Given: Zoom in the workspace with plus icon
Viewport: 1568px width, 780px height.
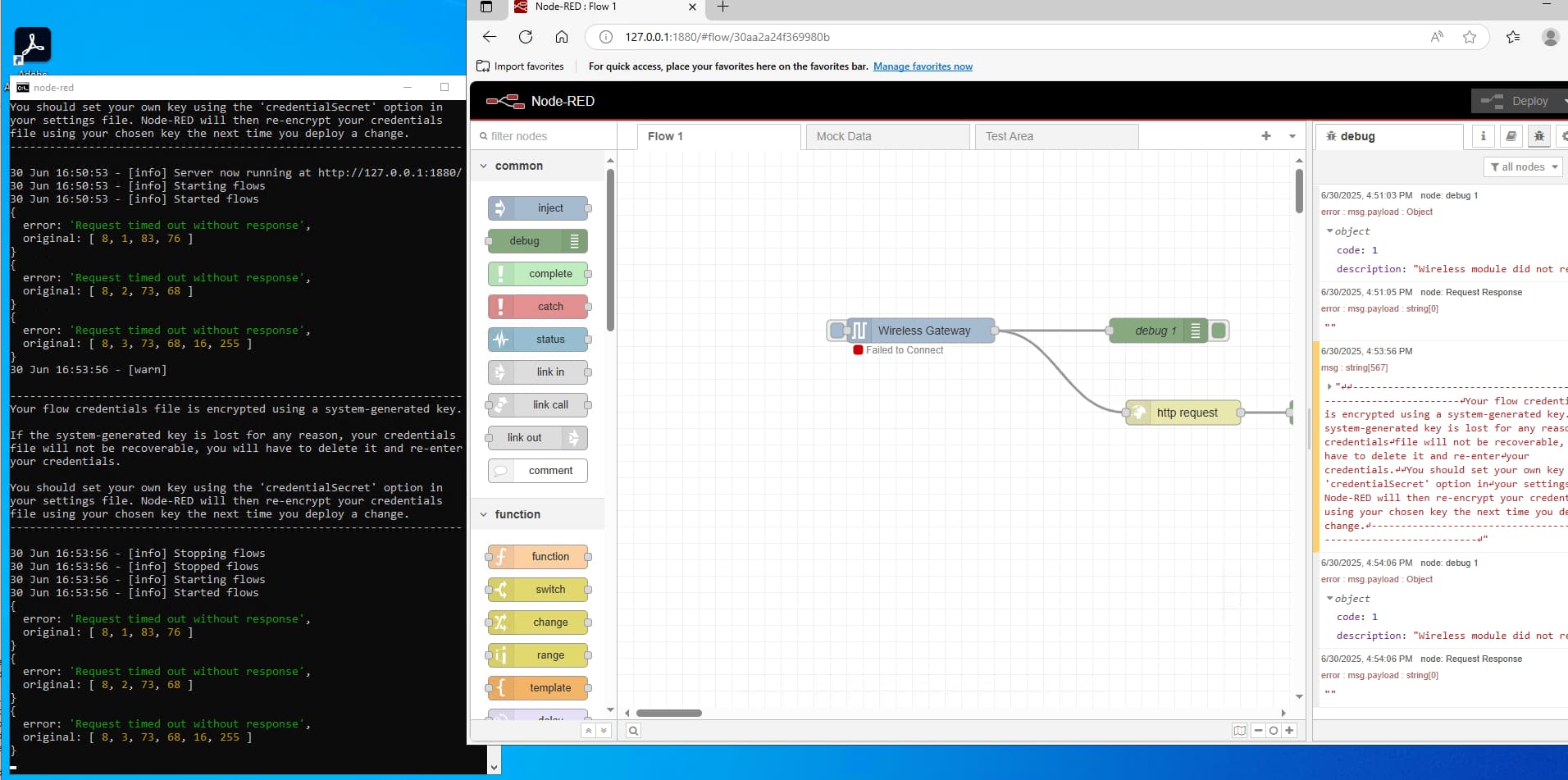Looking at the screenshot, I should 1289,731.
